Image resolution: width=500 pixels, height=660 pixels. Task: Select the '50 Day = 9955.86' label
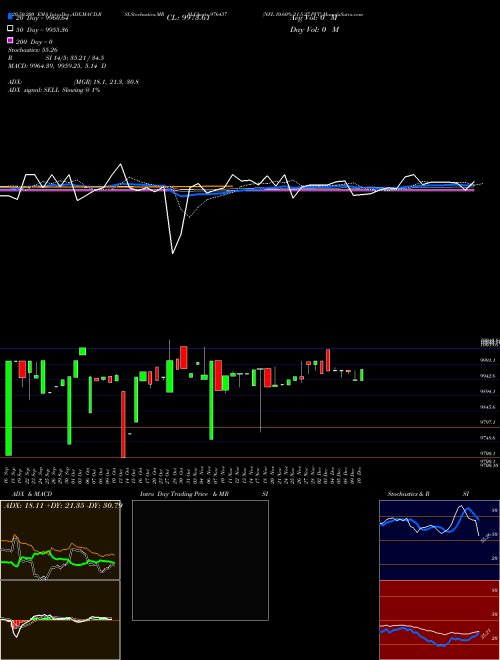[x=42, y=30]
